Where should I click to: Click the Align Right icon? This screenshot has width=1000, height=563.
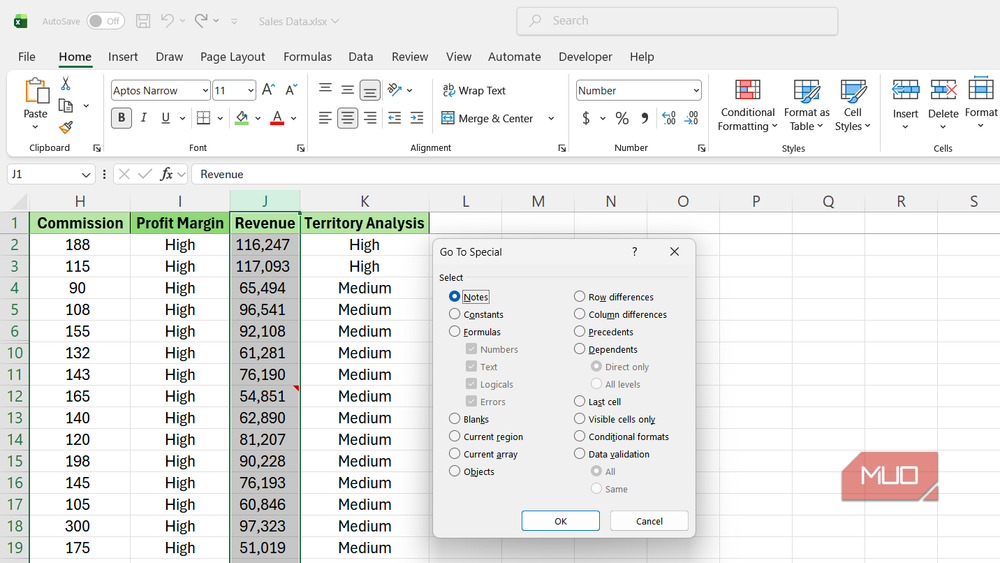click(x=370, y=118)
